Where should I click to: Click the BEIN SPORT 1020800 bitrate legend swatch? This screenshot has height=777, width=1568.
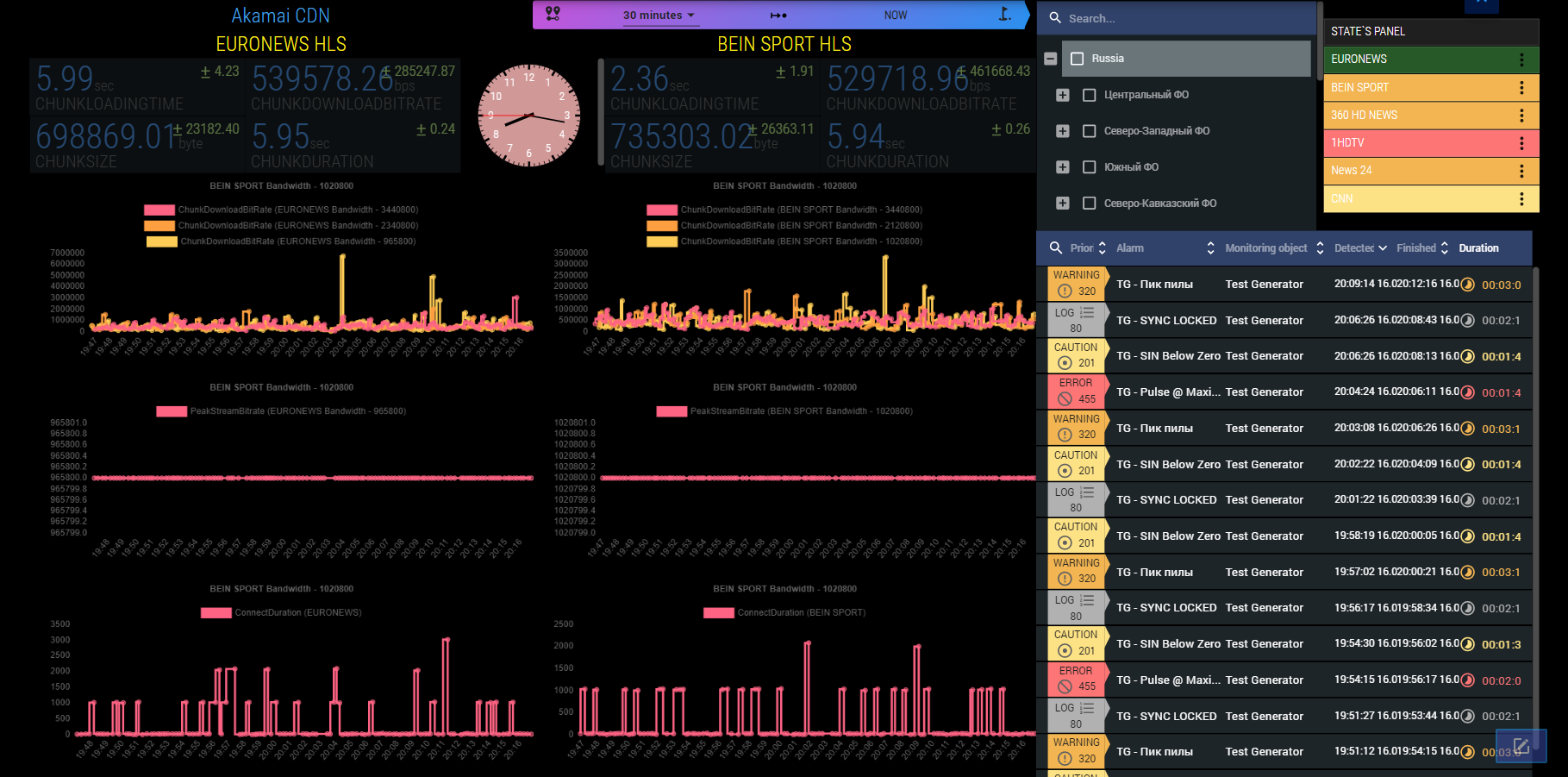(x=662, y=241)
